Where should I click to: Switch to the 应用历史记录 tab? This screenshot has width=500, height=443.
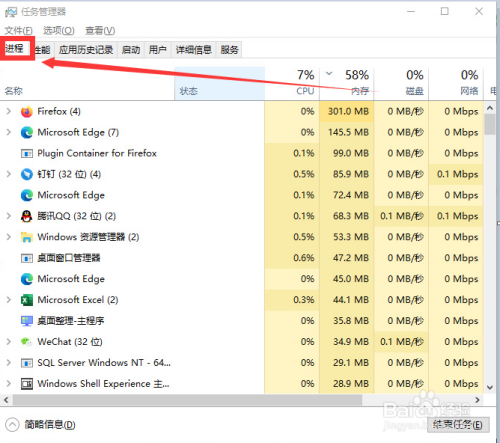(x=86, y=50)
